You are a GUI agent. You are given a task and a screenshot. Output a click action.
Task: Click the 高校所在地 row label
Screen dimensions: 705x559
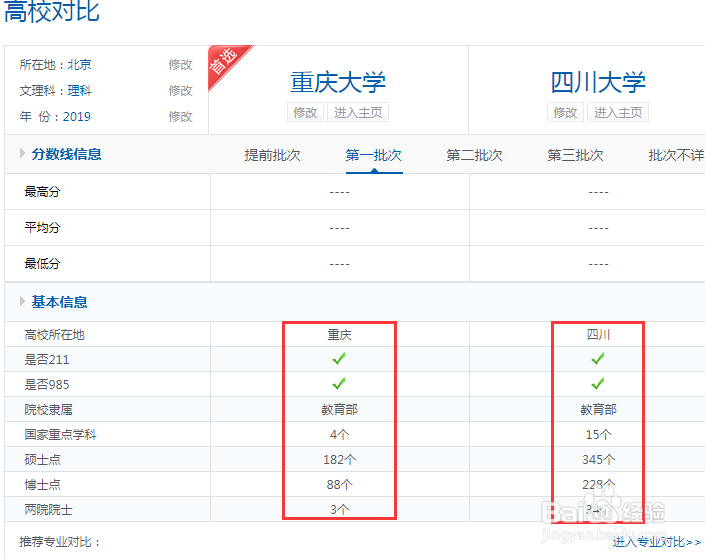(54, 335)
